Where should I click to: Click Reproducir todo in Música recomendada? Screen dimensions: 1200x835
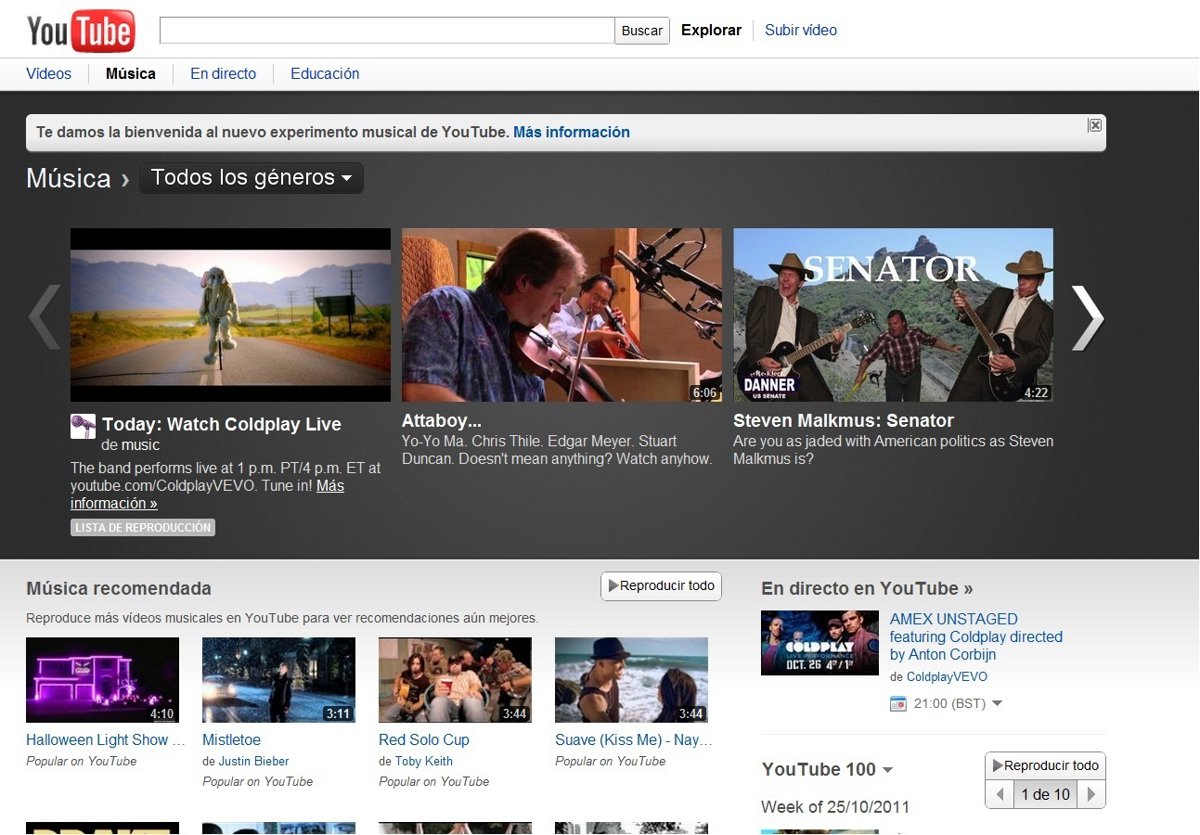tap(660, 586)
